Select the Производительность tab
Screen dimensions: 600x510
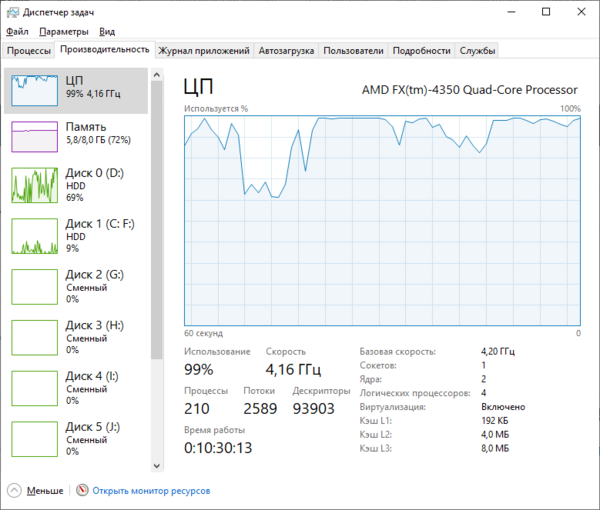click(x=104, y=49)
